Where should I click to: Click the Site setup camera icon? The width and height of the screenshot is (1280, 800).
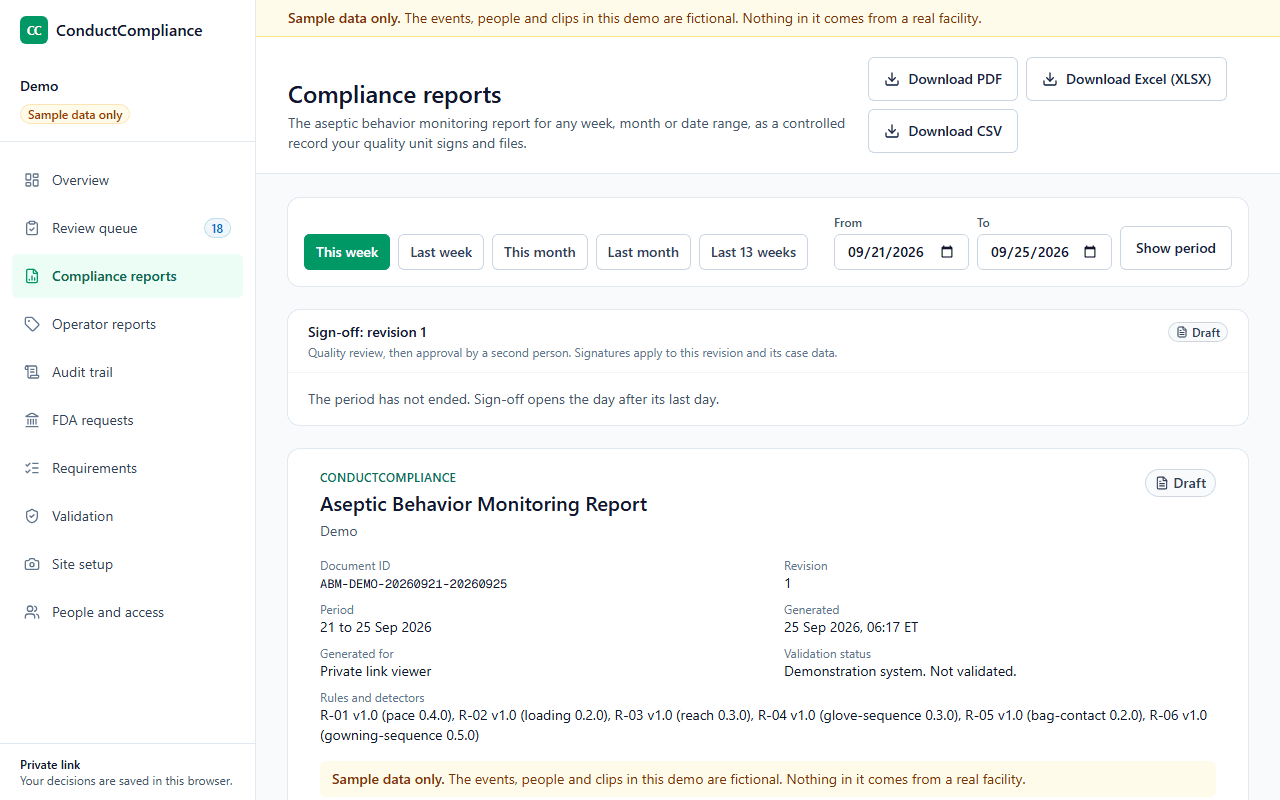(x=32, y=564)
